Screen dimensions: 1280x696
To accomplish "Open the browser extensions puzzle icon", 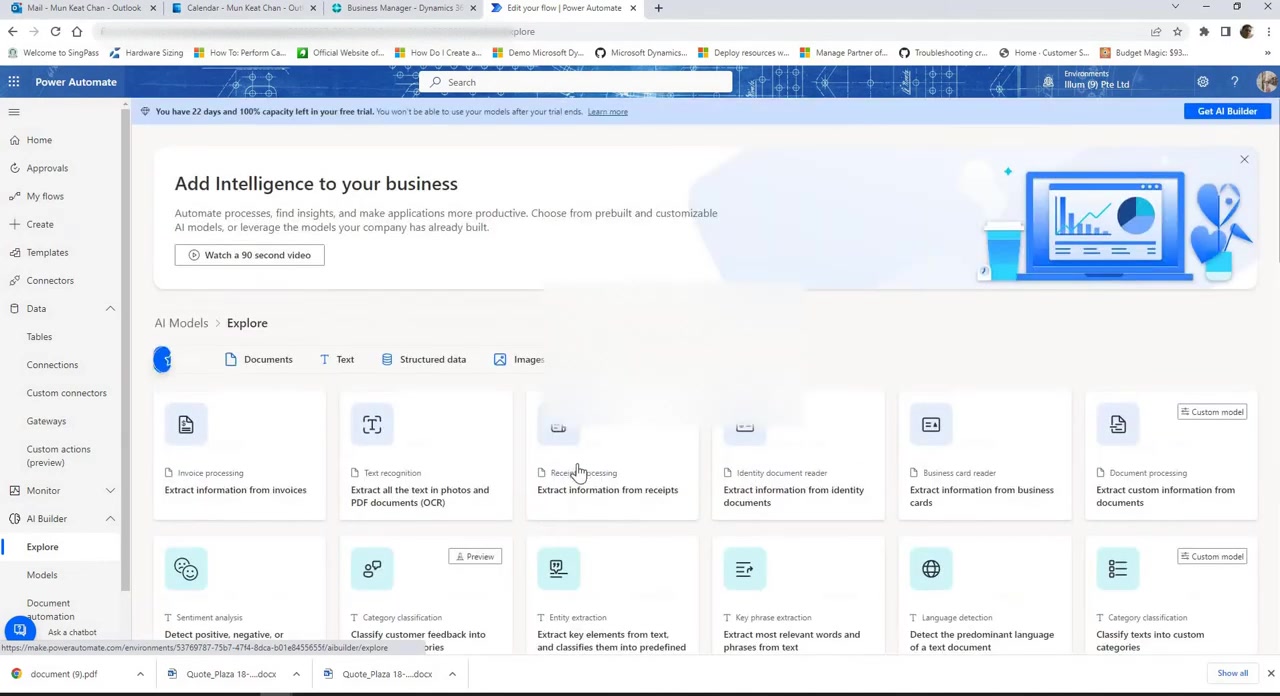I will coord(1204,32).
